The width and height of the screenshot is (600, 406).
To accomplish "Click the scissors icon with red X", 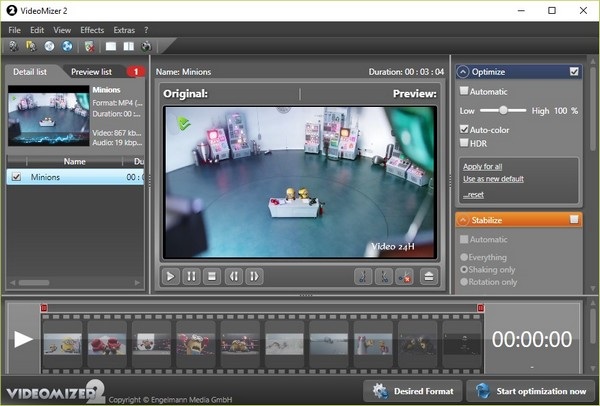I will point(404,276).
